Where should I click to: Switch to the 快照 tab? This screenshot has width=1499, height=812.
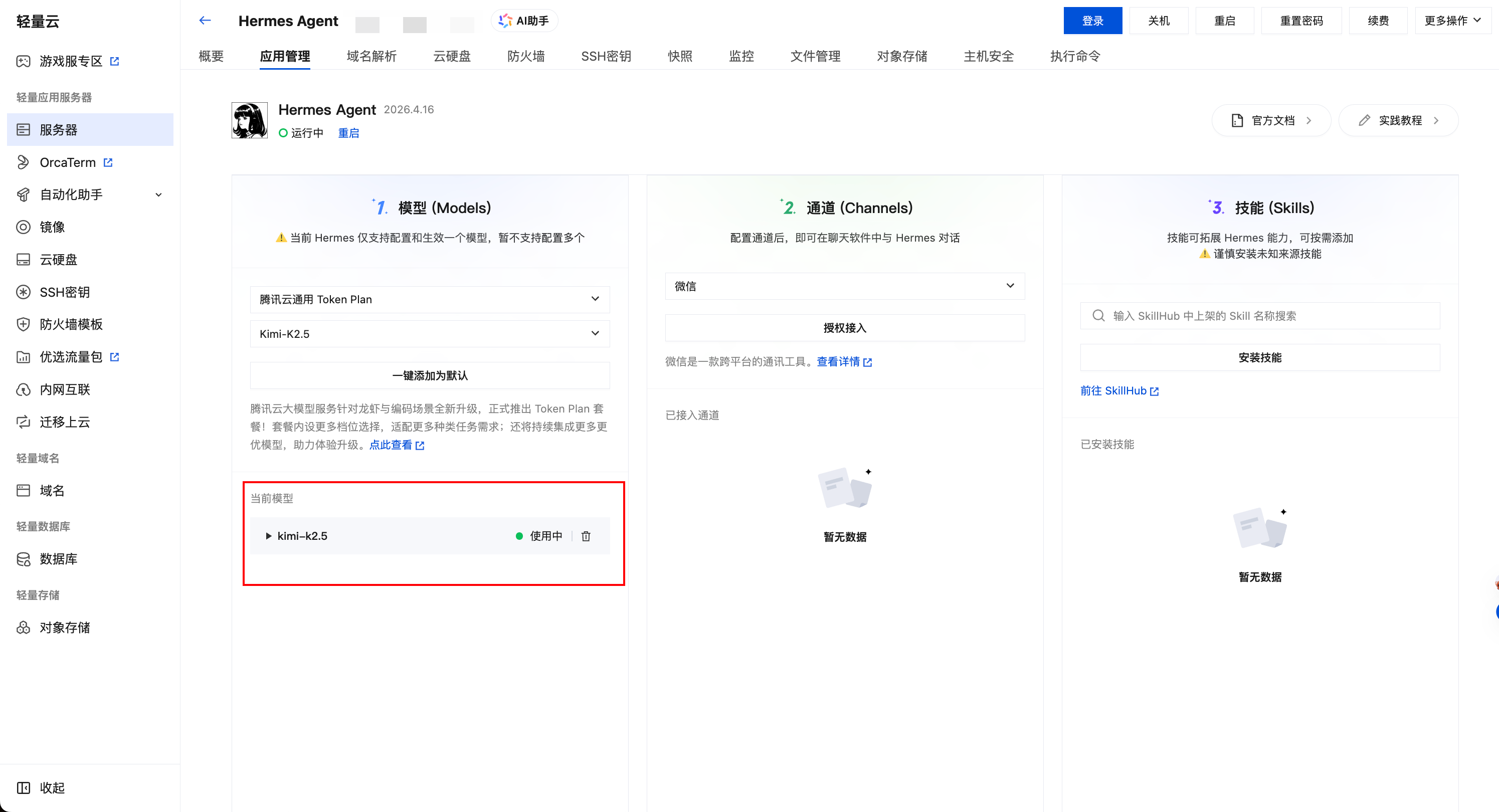tap(680, 56)
